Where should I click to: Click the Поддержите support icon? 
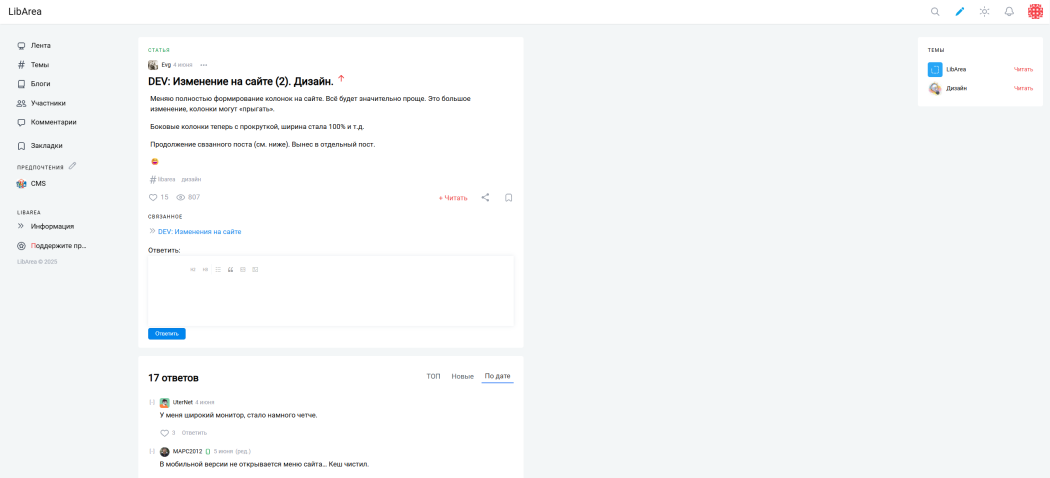coord(21,246)
